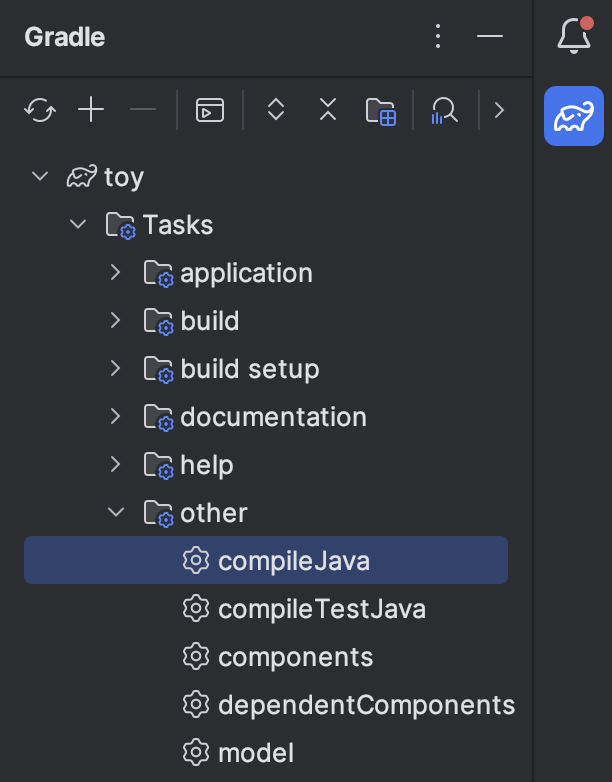
Task: Click the Select Opened File project icon
Action: point(381,110)
